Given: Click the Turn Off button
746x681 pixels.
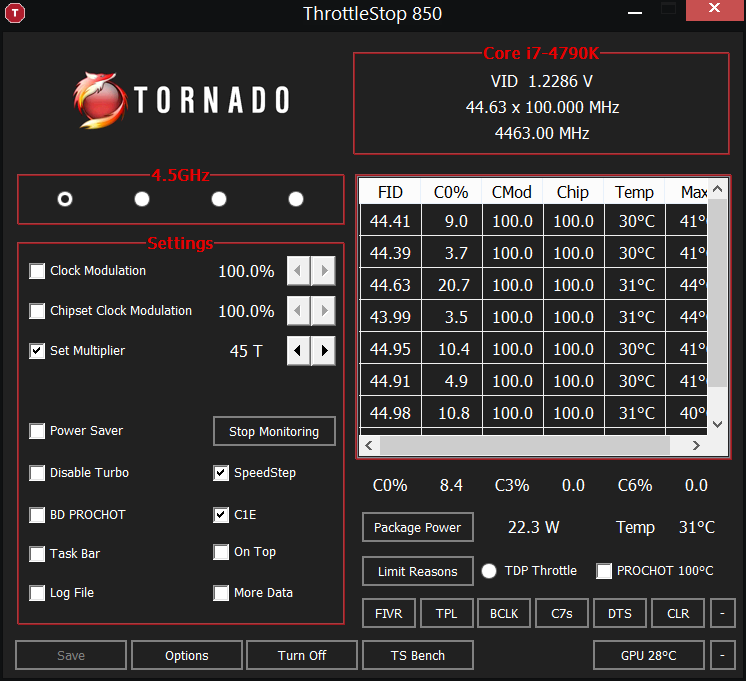Looking at the screenshot, I should click(x=302, y=655).
